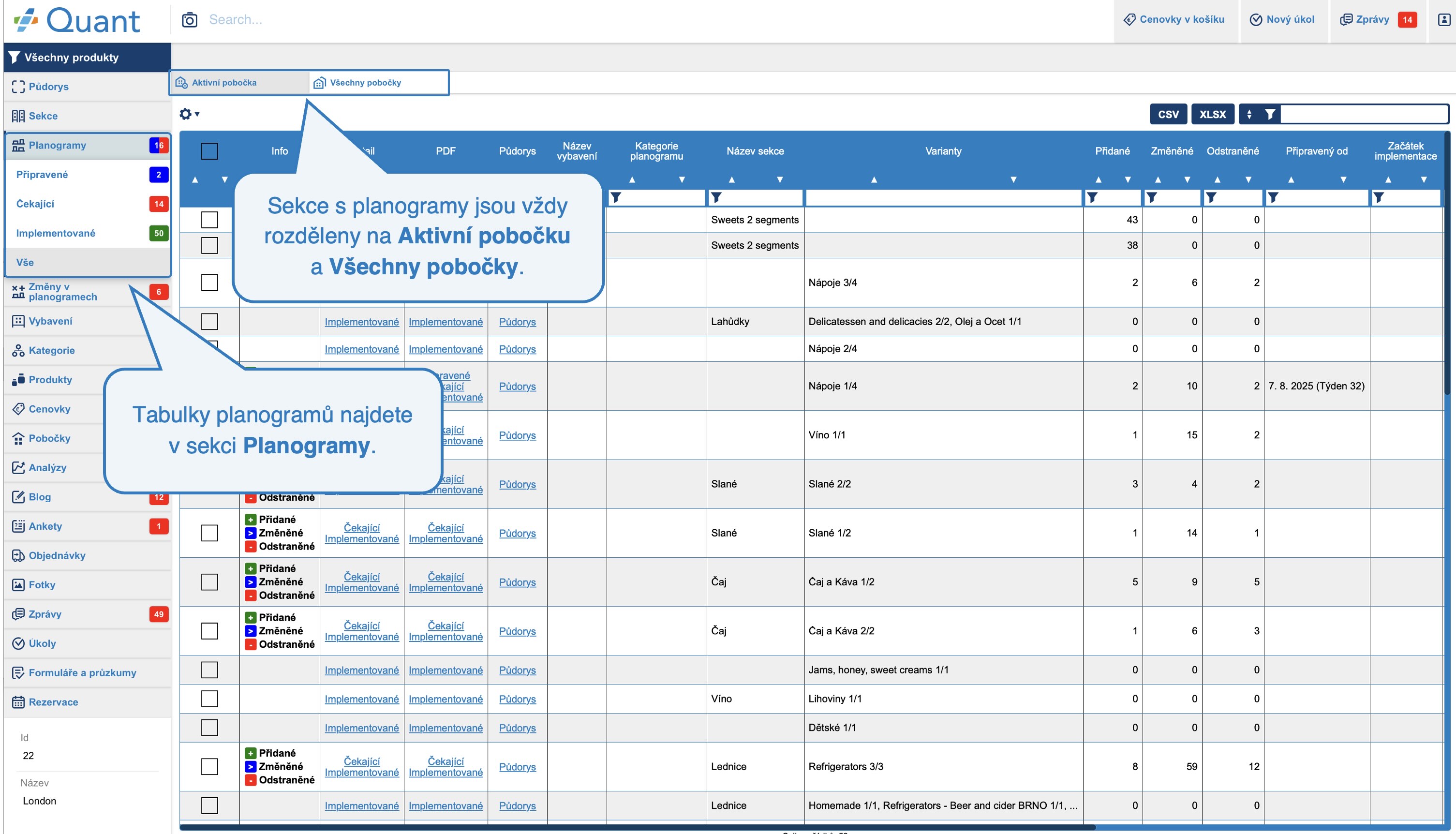Click the Vybavení sidebar icon
The image size is (1456, 834).
(x=18, y=321)
